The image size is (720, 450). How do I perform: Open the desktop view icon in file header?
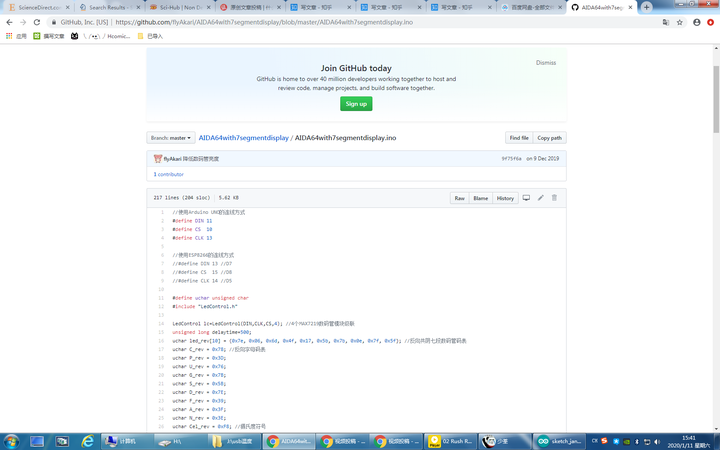click(526, 198)
